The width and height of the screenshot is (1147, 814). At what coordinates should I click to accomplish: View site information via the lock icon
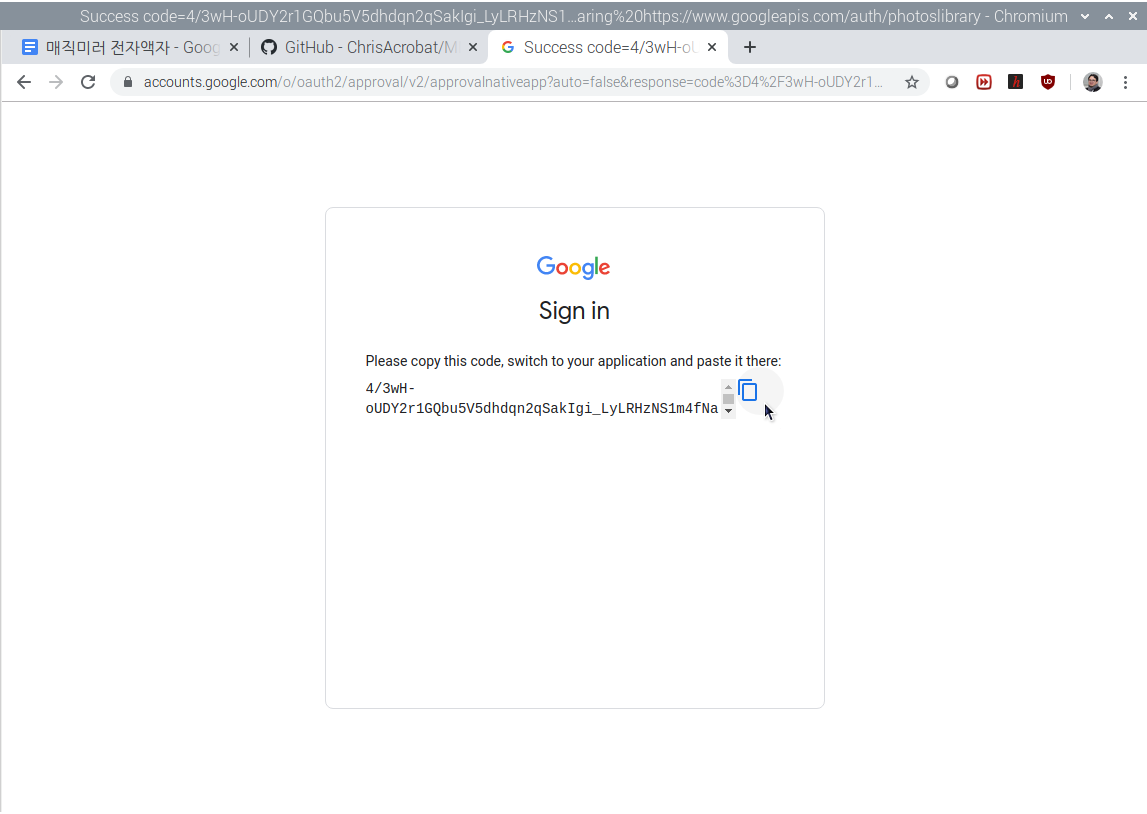pos(128,82)
